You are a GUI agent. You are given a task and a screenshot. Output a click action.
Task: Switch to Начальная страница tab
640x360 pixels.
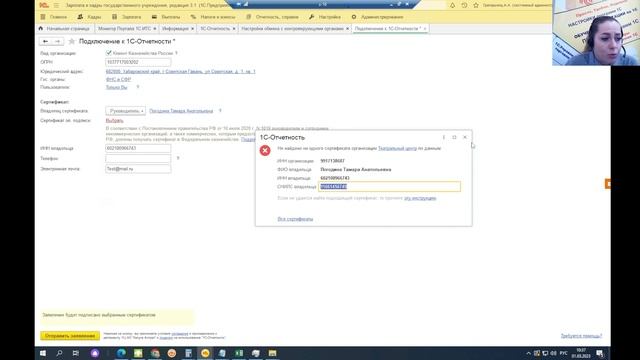click(64, 29)
